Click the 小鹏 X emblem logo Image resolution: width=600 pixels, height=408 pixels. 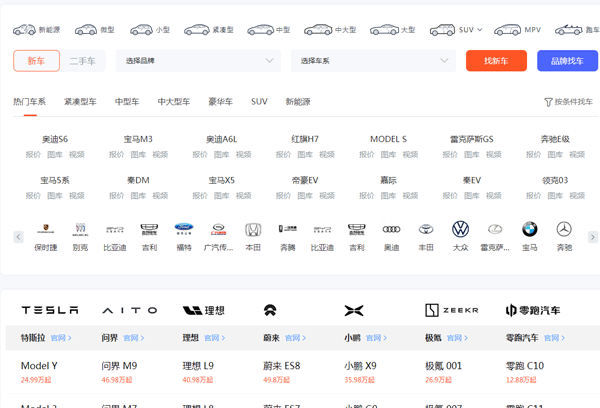pos(354,310)
